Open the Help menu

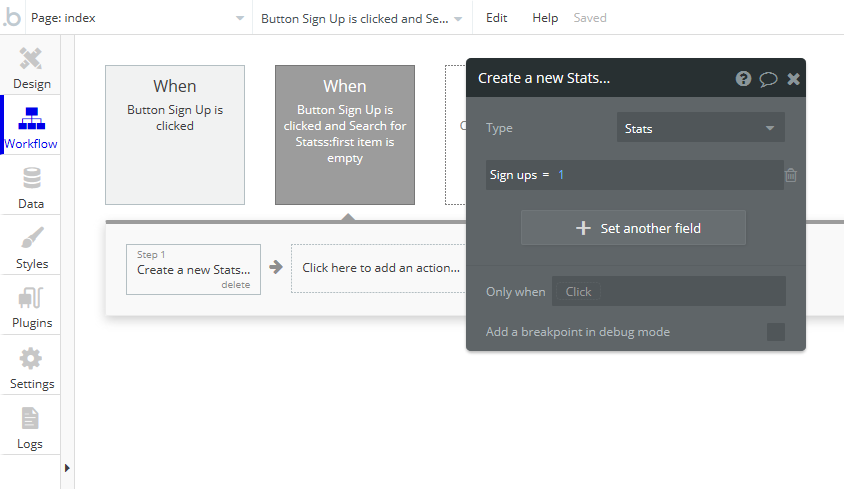tap(545, 18)
